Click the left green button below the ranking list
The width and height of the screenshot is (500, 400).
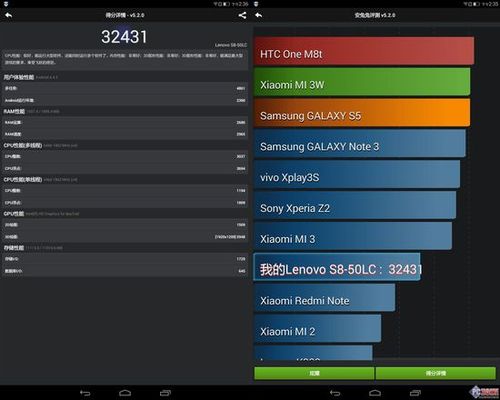[x=314, y=373]
